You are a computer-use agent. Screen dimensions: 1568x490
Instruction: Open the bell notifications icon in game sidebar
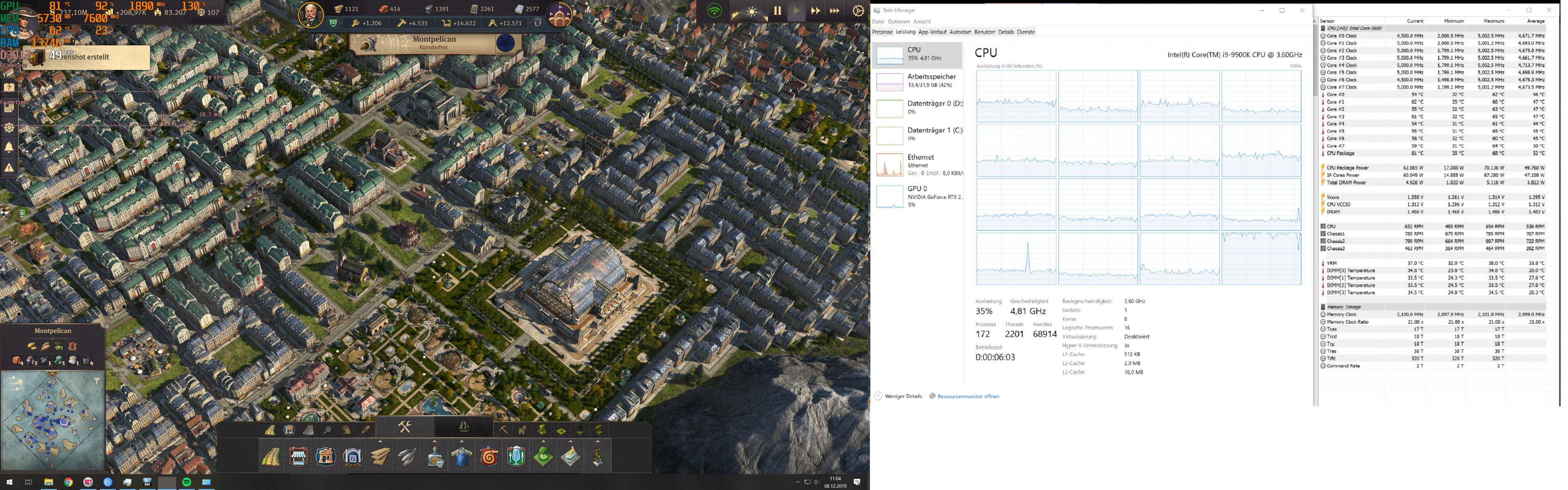click(9, 147)
